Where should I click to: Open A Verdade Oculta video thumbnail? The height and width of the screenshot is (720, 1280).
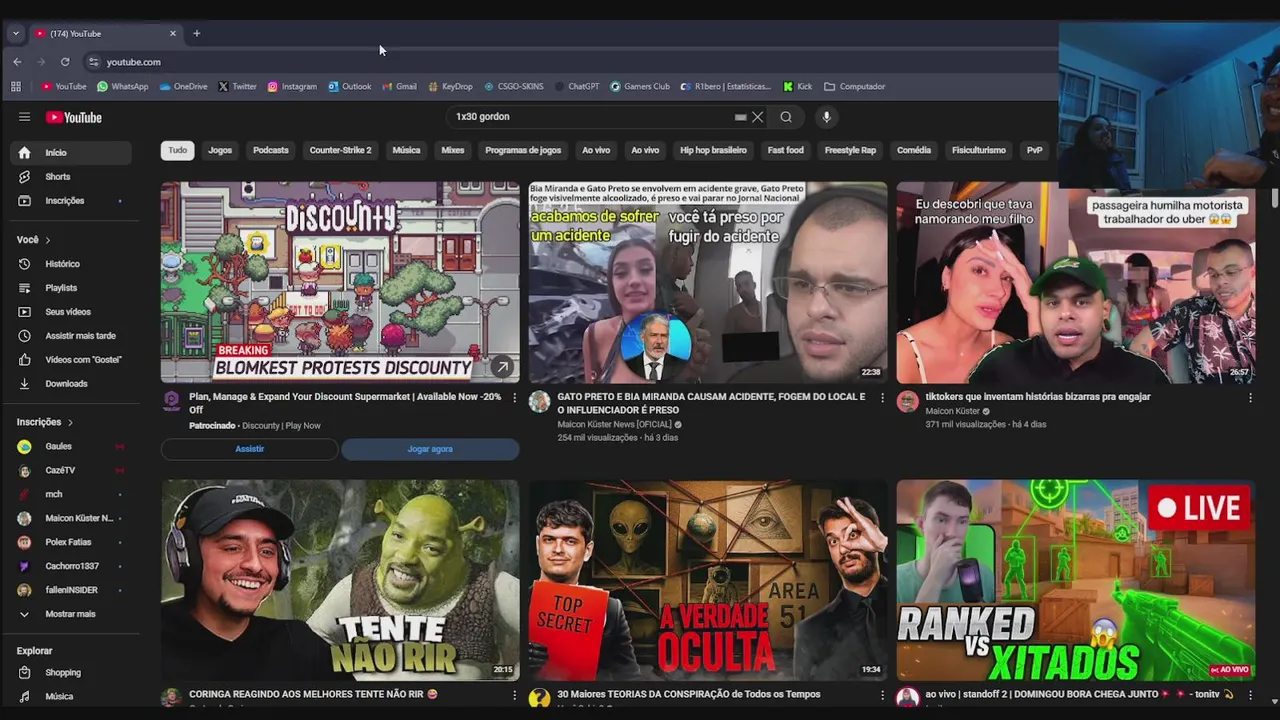coord(708,580)
